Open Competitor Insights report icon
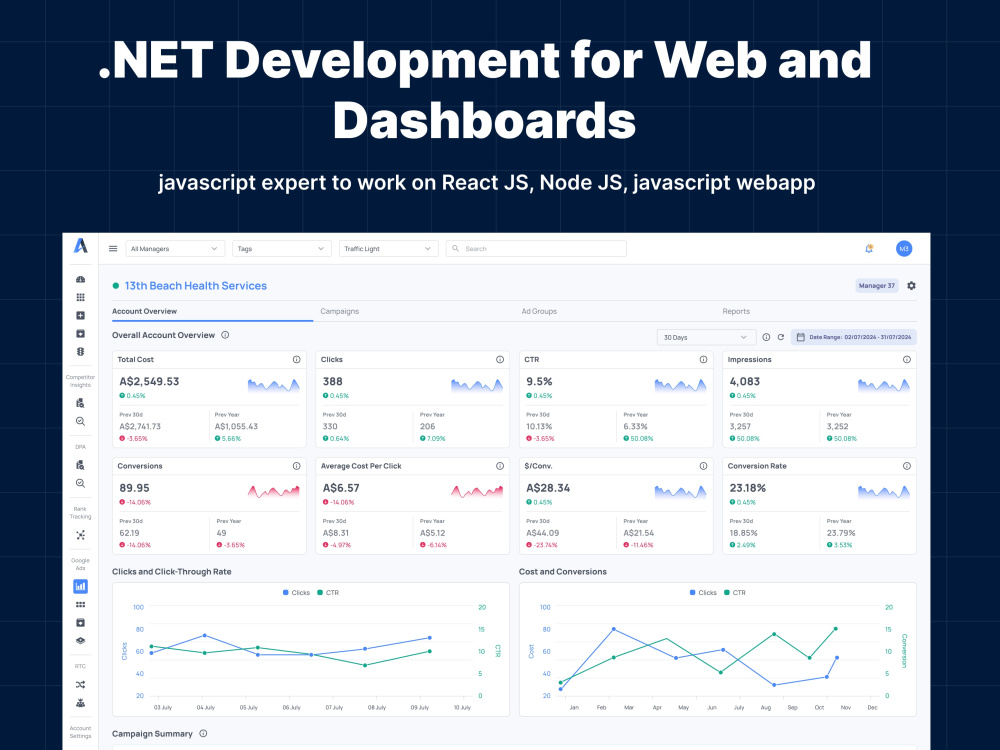1000x750 pixels. tap(80, 403)
